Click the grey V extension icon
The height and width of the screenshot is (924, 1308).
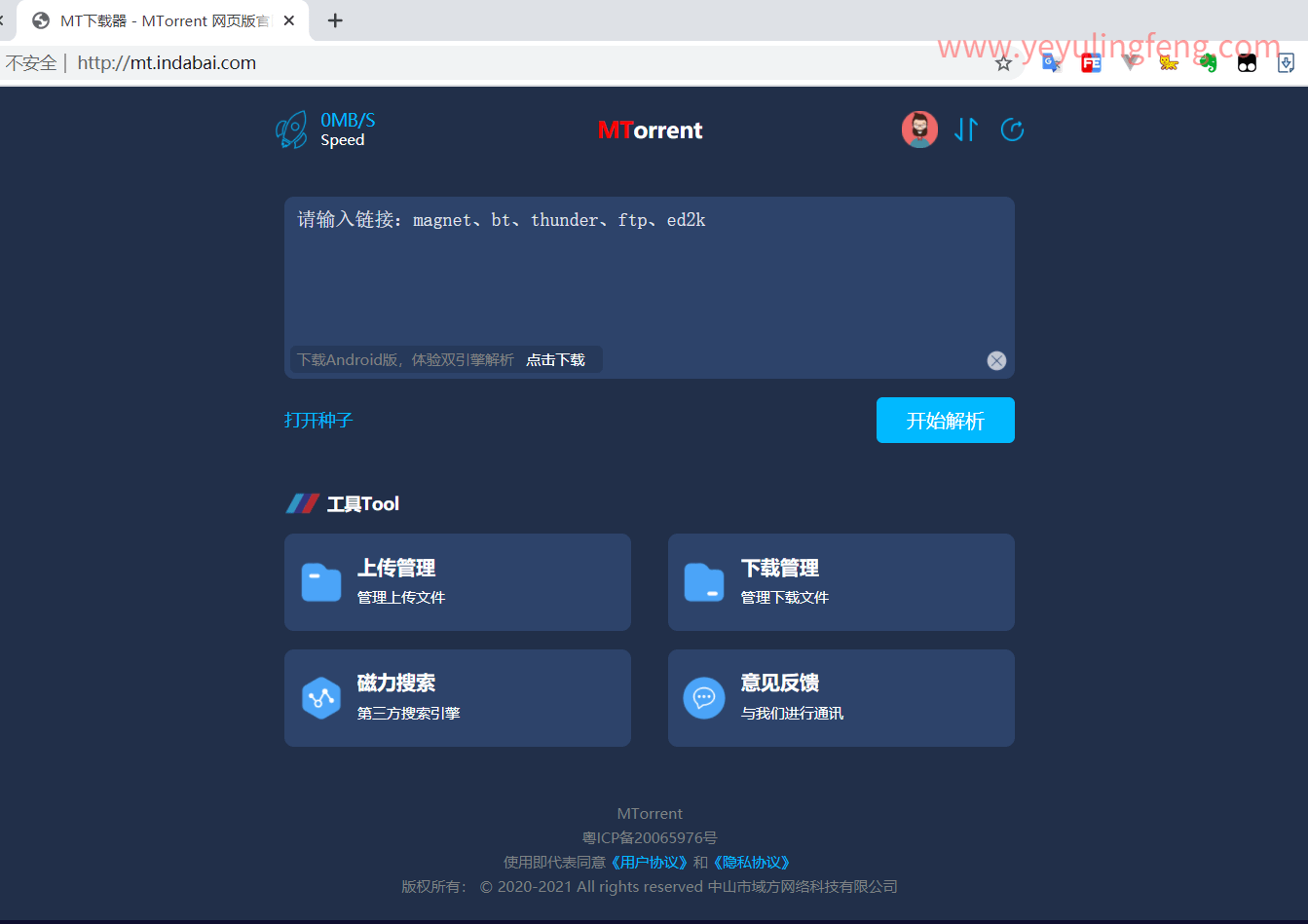[1130, 63]
